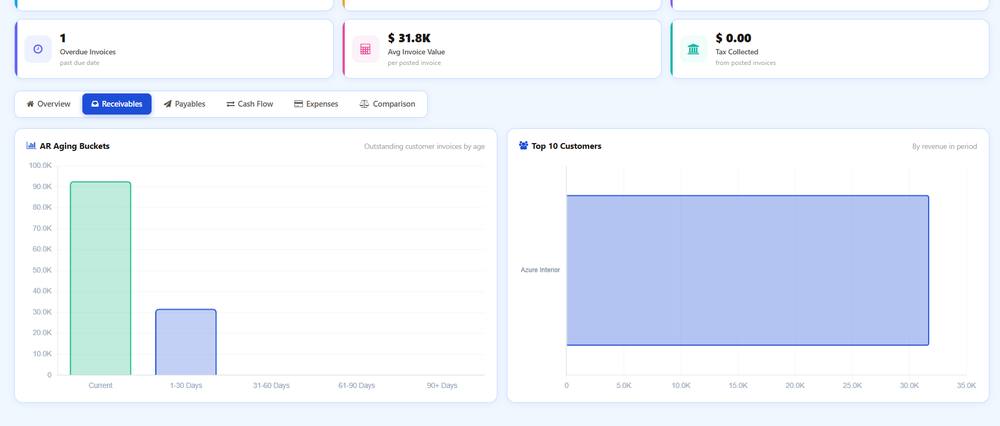1000x426 pixels.
Task: Click the green Current aging bar
Action: [x=101, y=279]
